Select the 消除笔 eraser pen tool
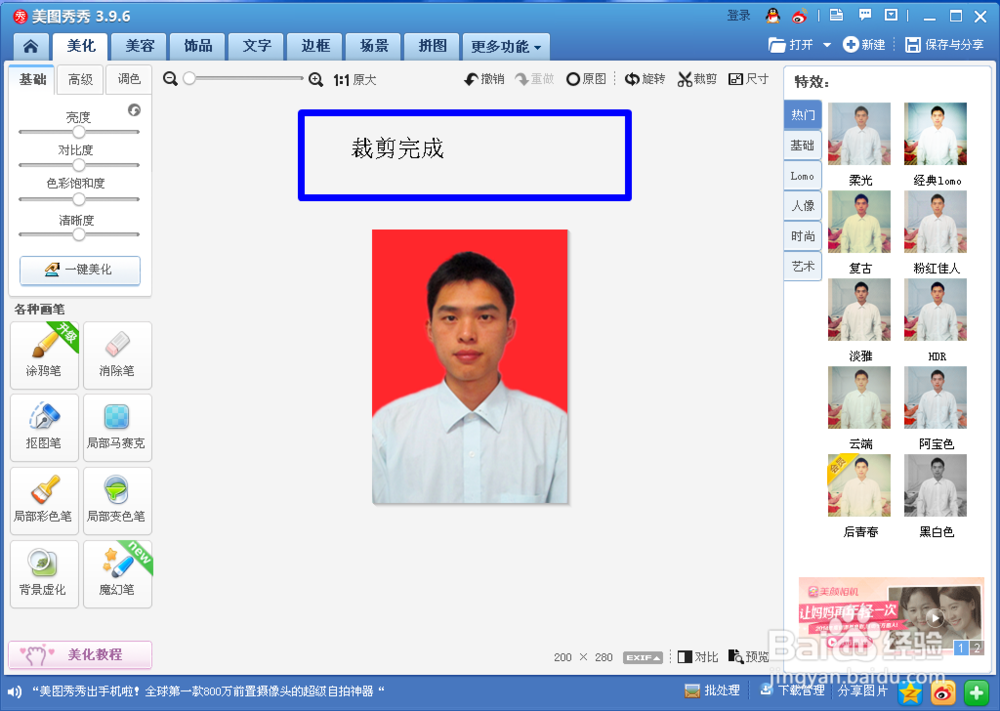 click(x=117, y=355)
